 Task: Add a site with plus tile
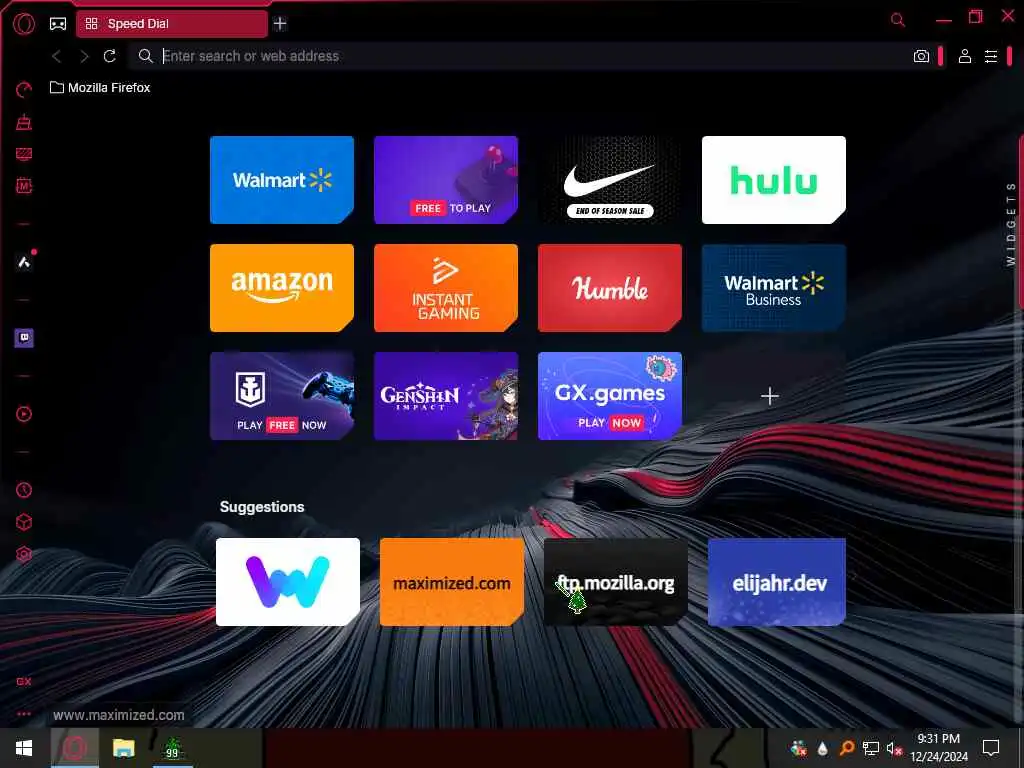[x=770, y=396]
